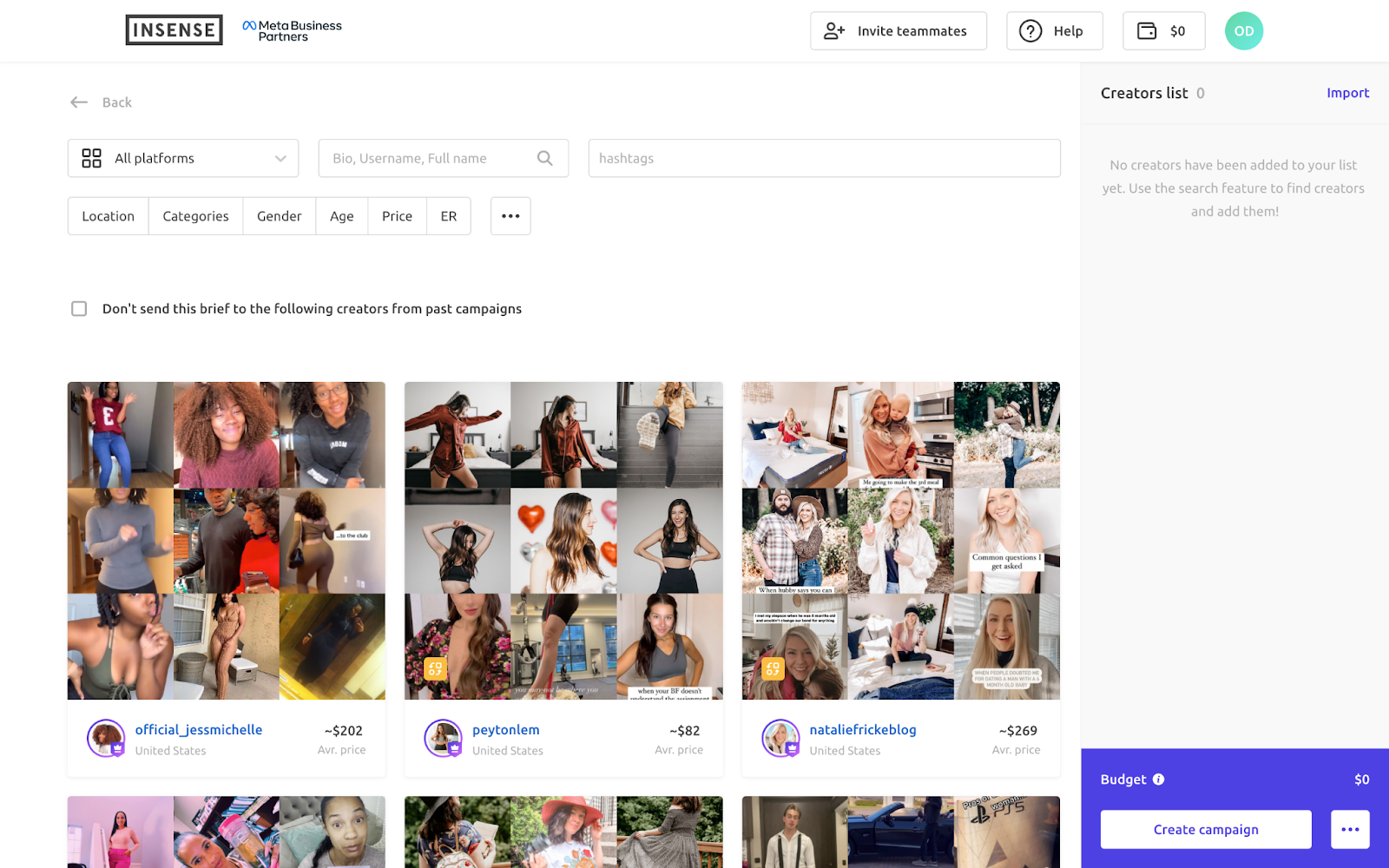This screenshot has height=868, width=1389.
Task: Open nataliefrickeblog profile link
Action: 863,730
